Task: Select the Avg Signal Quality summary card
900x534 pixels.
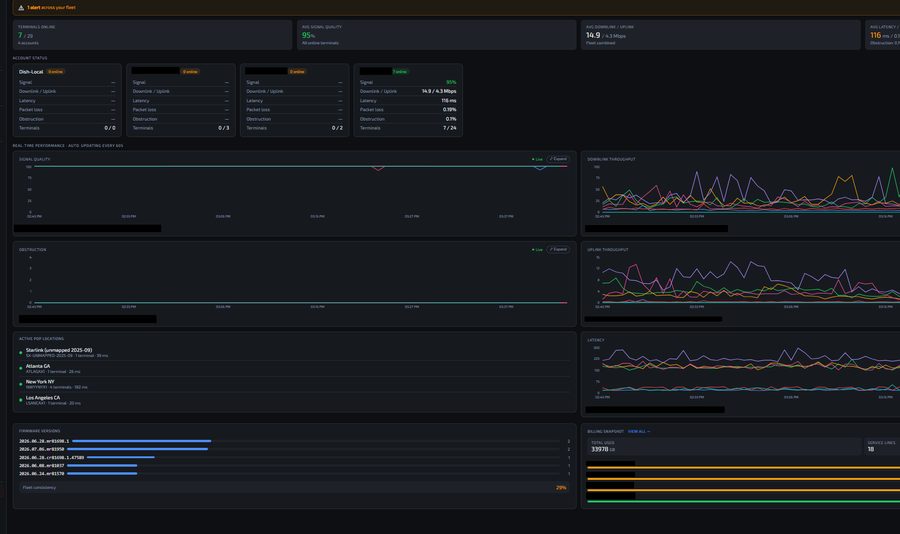Action: point(436,35)
